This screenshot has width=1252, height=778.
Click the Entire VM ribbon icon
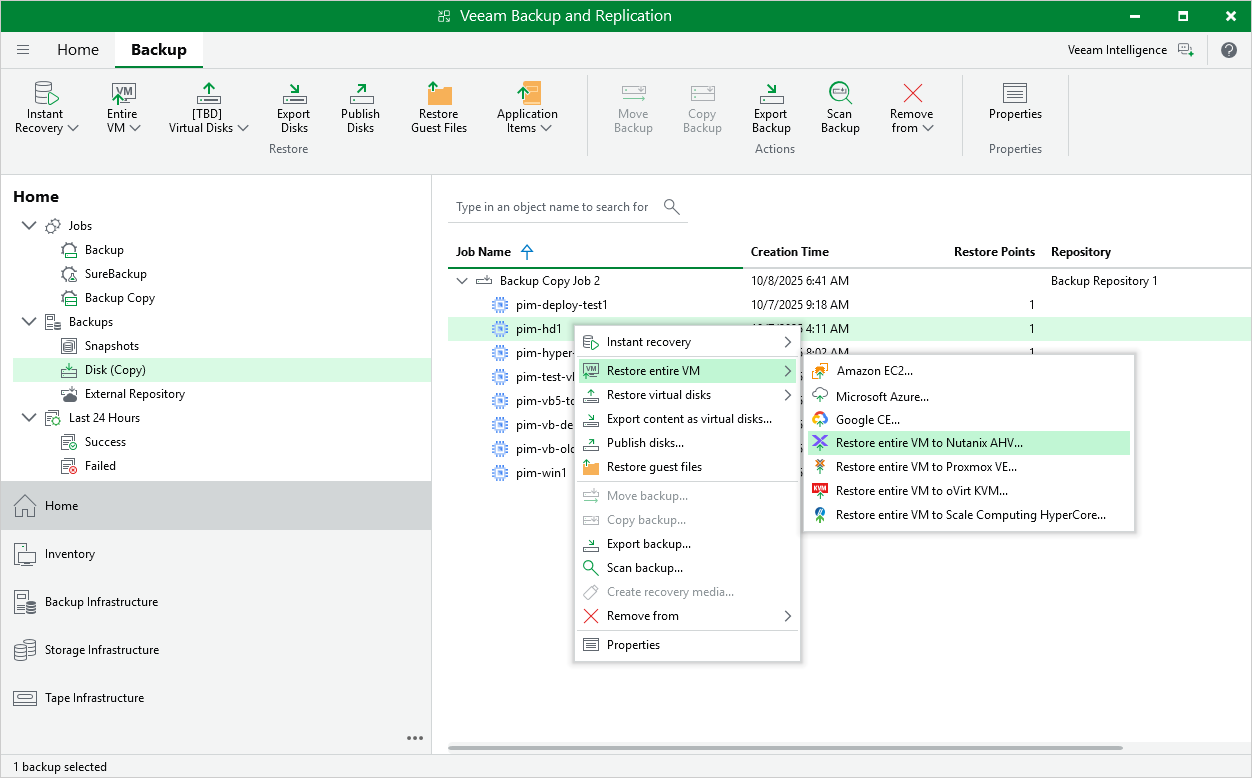(x=124, y=93)
